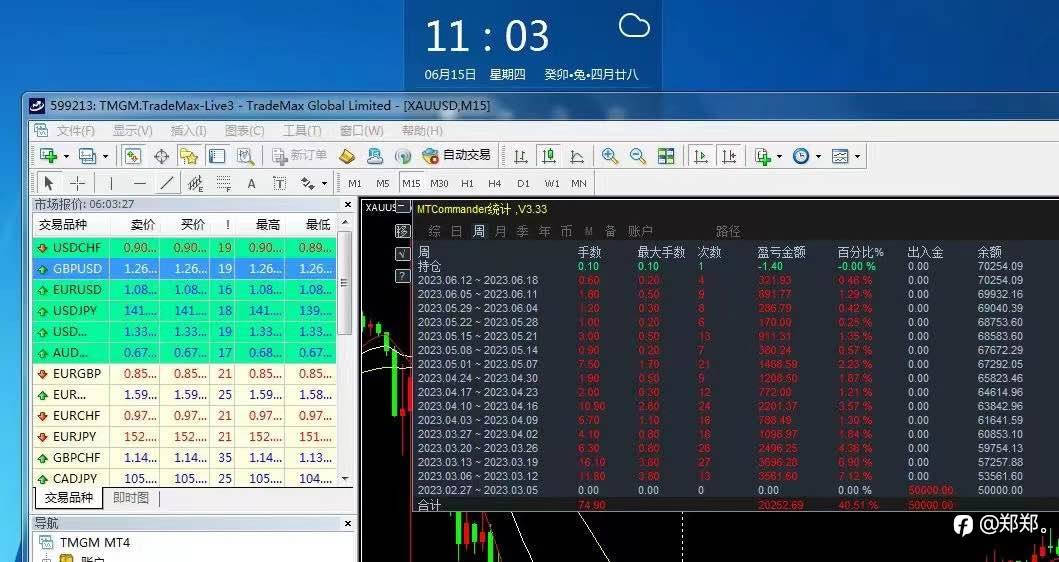
Task: Switch chart to bar chart icon
Action: click(x=520, y=156)
